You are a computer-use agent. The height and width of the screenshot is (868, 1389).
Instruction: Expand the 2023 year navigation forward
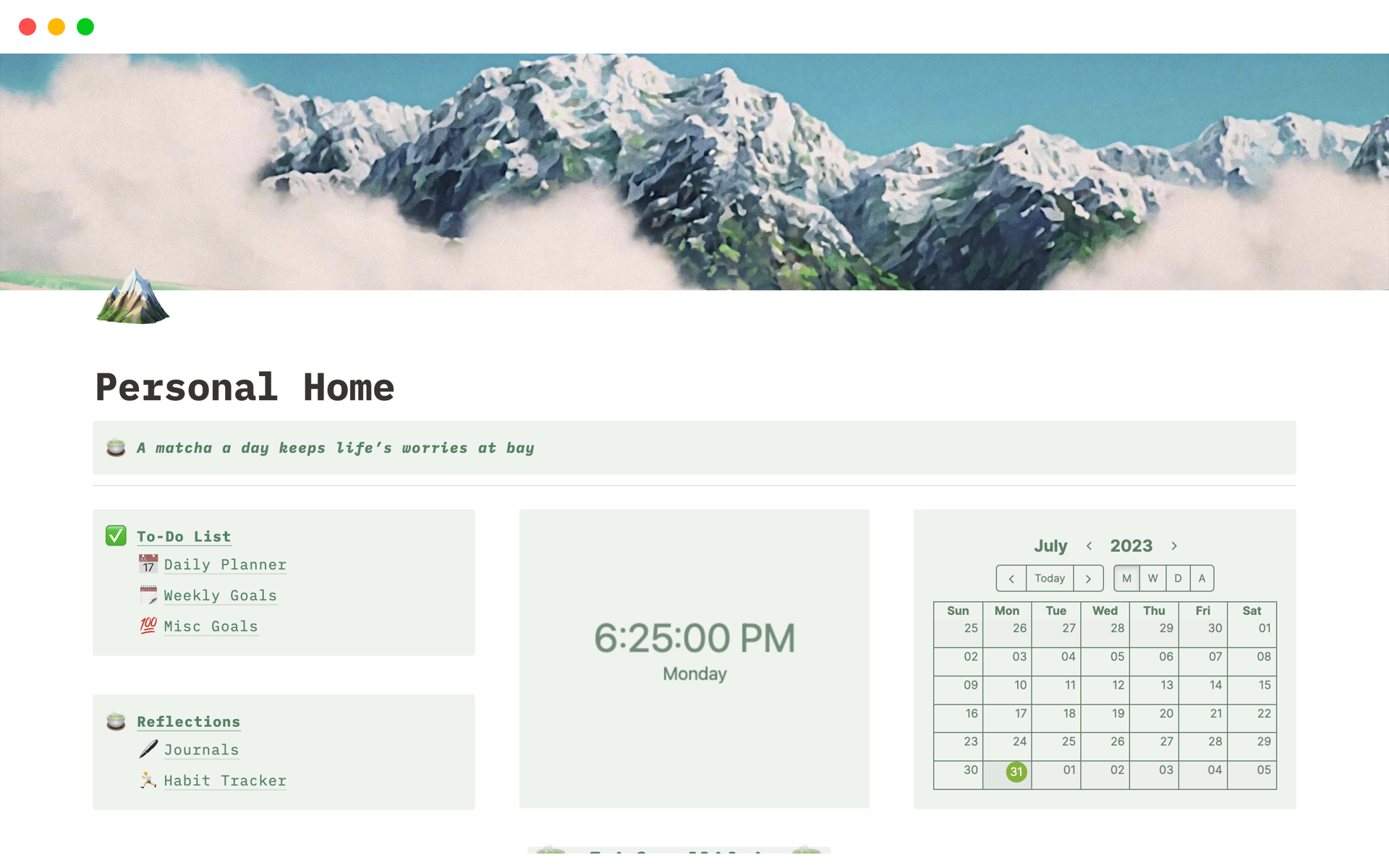(x=1176, y=546)
